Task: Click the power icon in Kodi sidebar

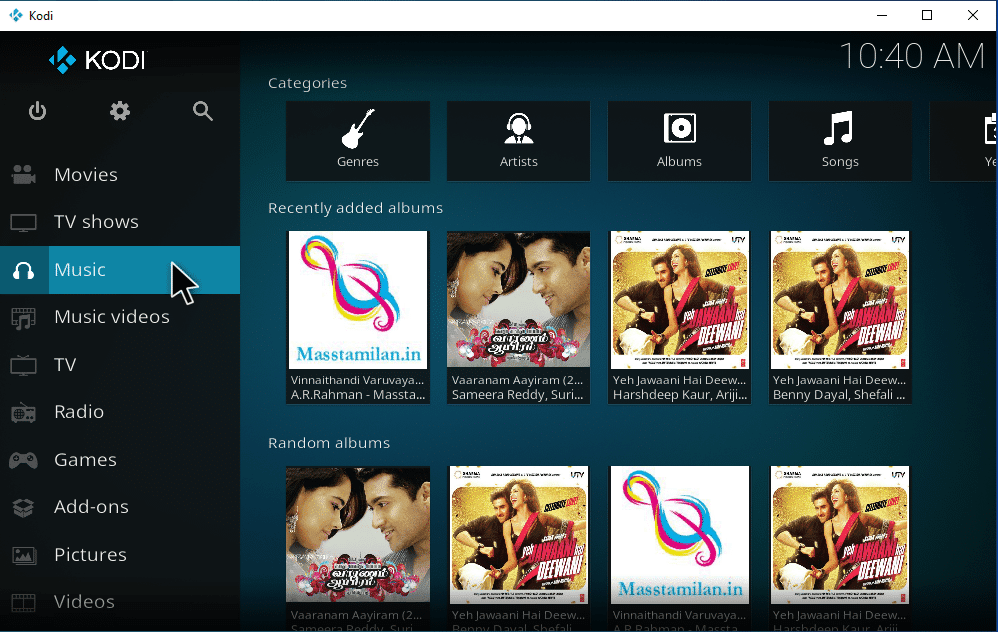Action: pos(37,111)
